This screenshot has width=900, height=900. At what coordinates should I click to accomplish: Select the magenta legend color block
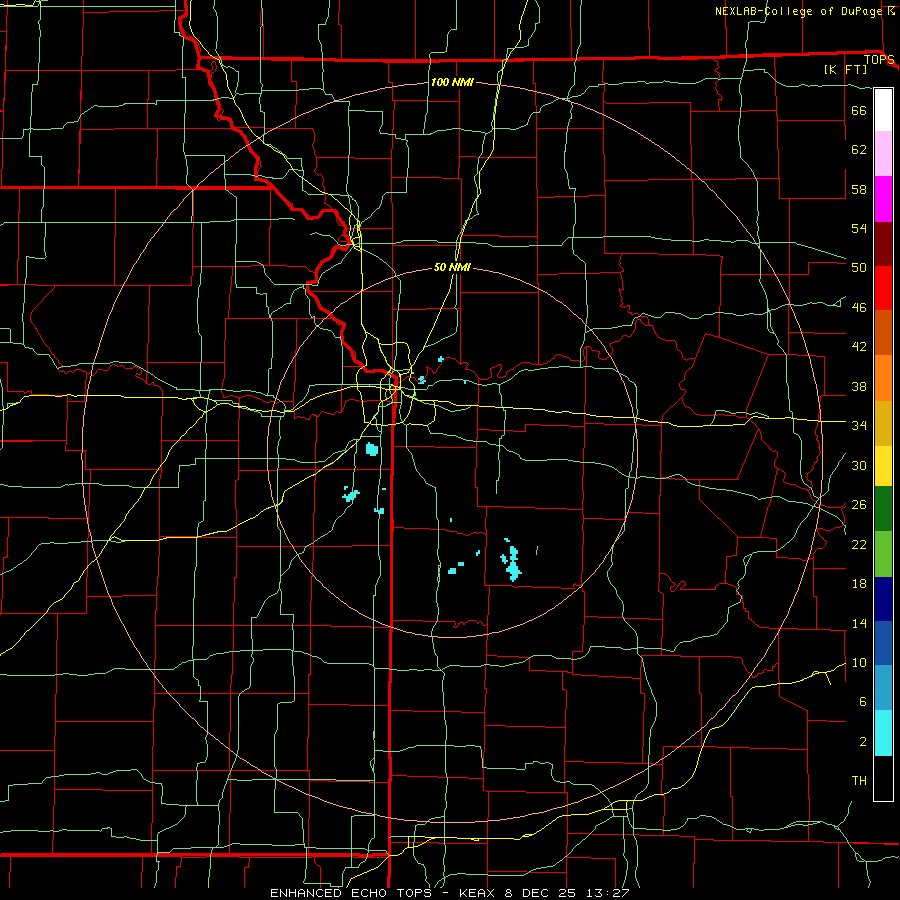[883, 199]
